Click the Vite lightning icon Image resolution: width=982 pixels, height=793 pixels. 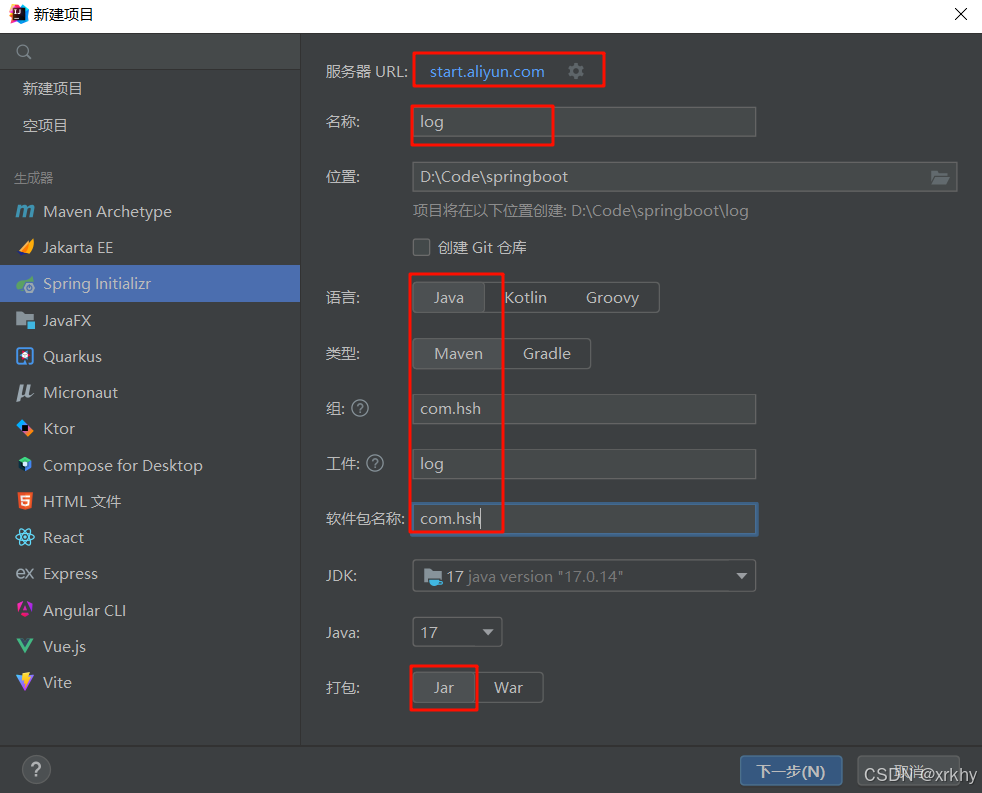point(25,682)
